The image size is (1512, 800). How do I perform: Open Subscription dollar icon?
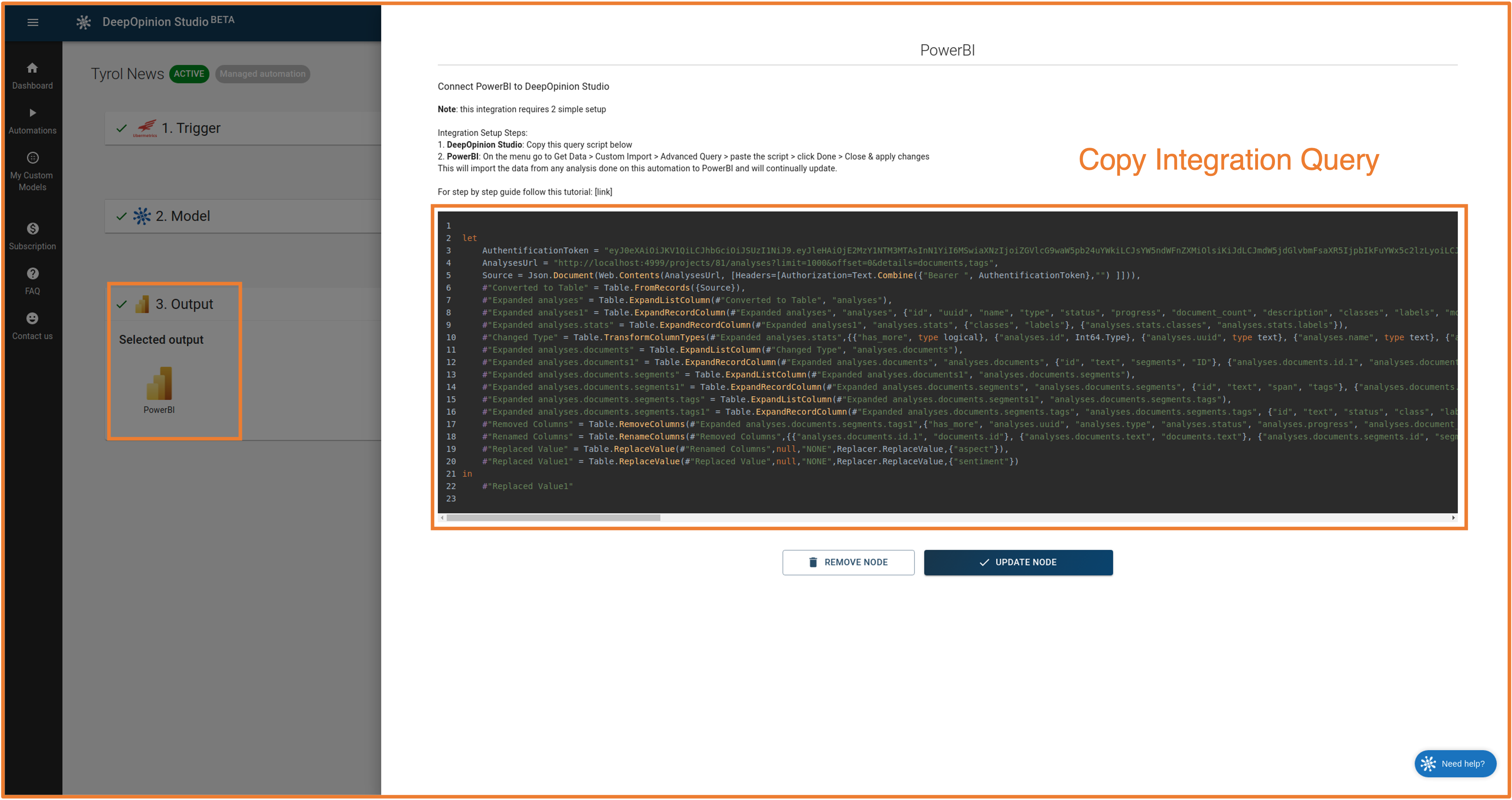pos(32,228)
